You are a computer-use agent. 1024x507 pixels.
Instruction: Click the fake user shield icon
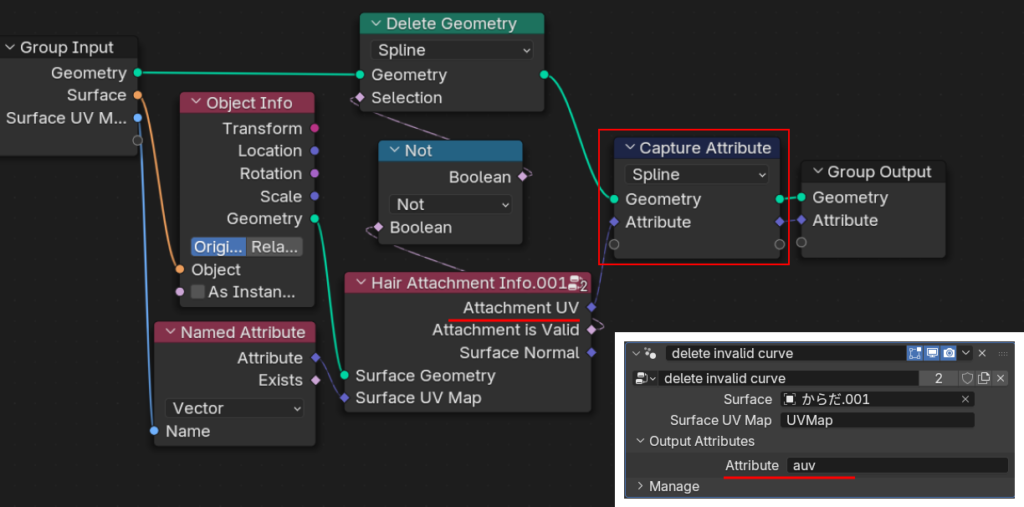point(967,378)
